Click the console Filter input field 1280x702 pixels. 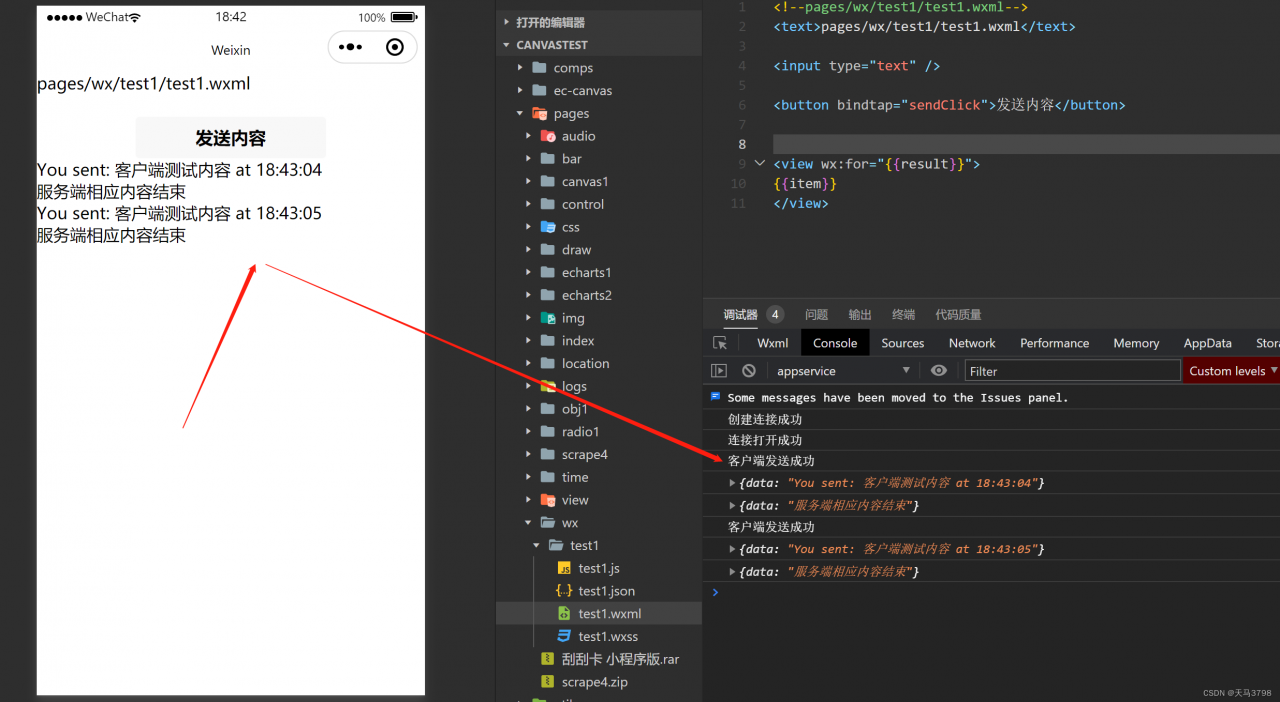(1072, 371)
